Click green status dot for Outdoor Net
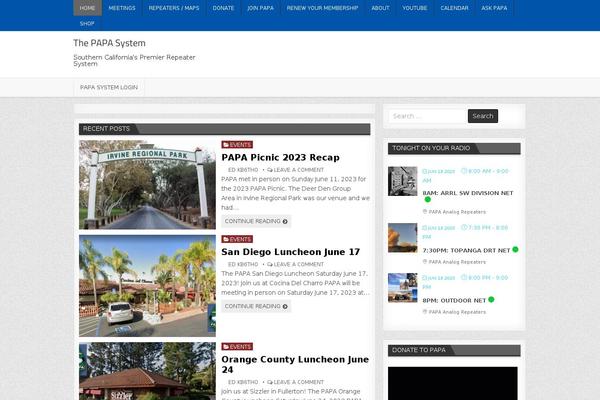 [491, 299]
